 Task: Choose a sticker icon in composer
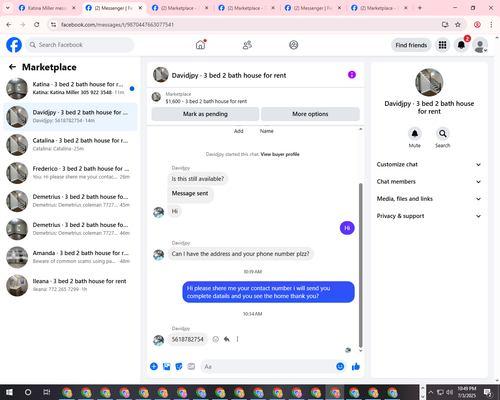tap(179, 367)
